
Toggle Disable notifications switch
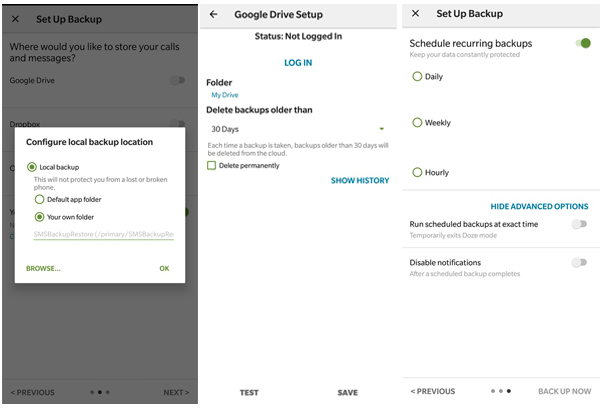coord(579,262)
